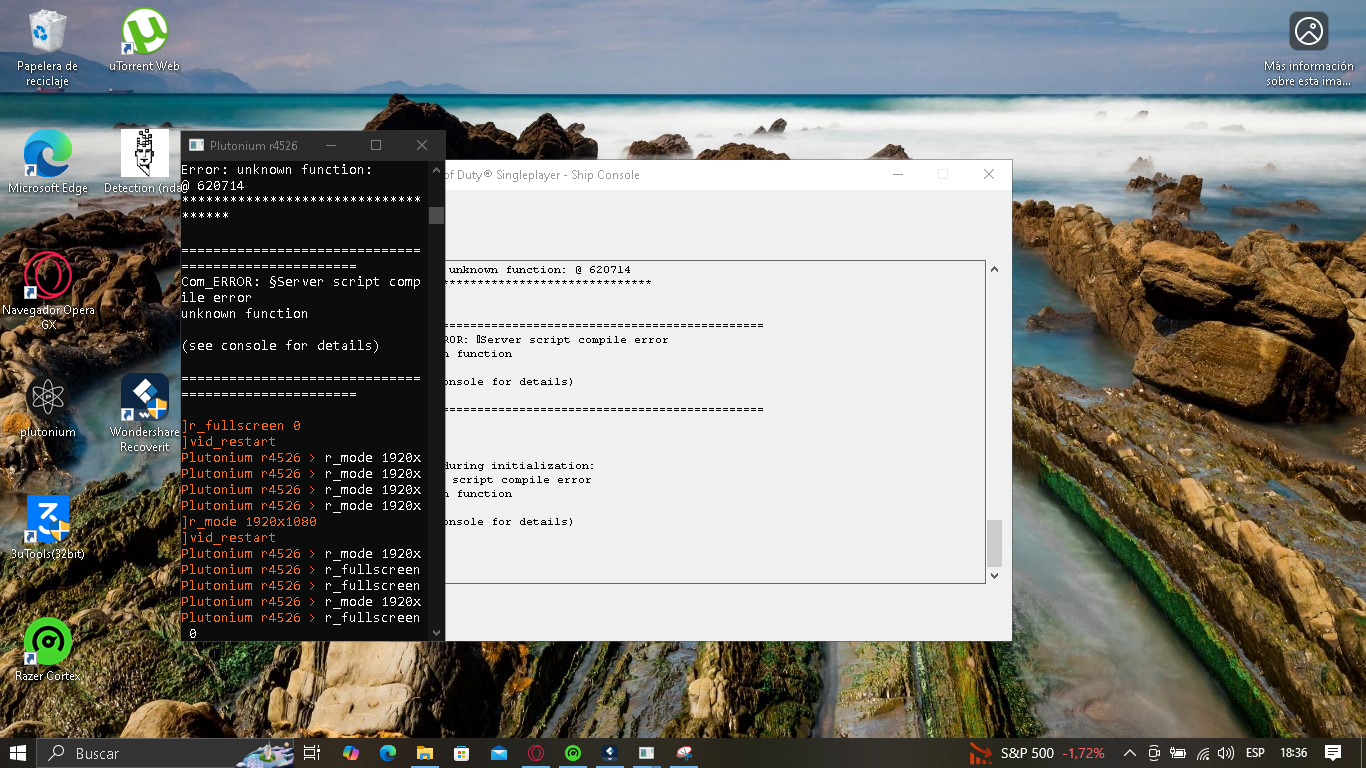Click the Meet Now camera tray icon
1366x768 pixels.
tap(1154, 753)
